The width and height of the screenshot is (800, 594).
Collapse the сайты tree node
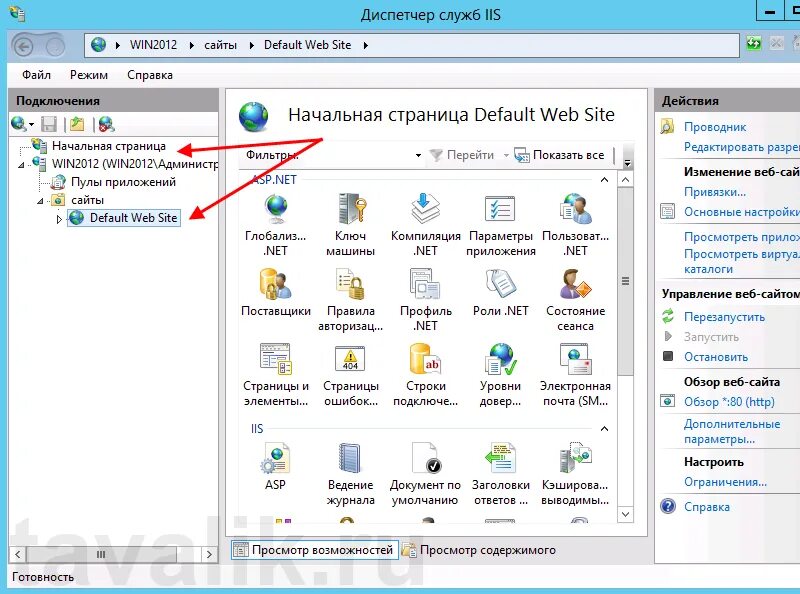coord(40,201)
